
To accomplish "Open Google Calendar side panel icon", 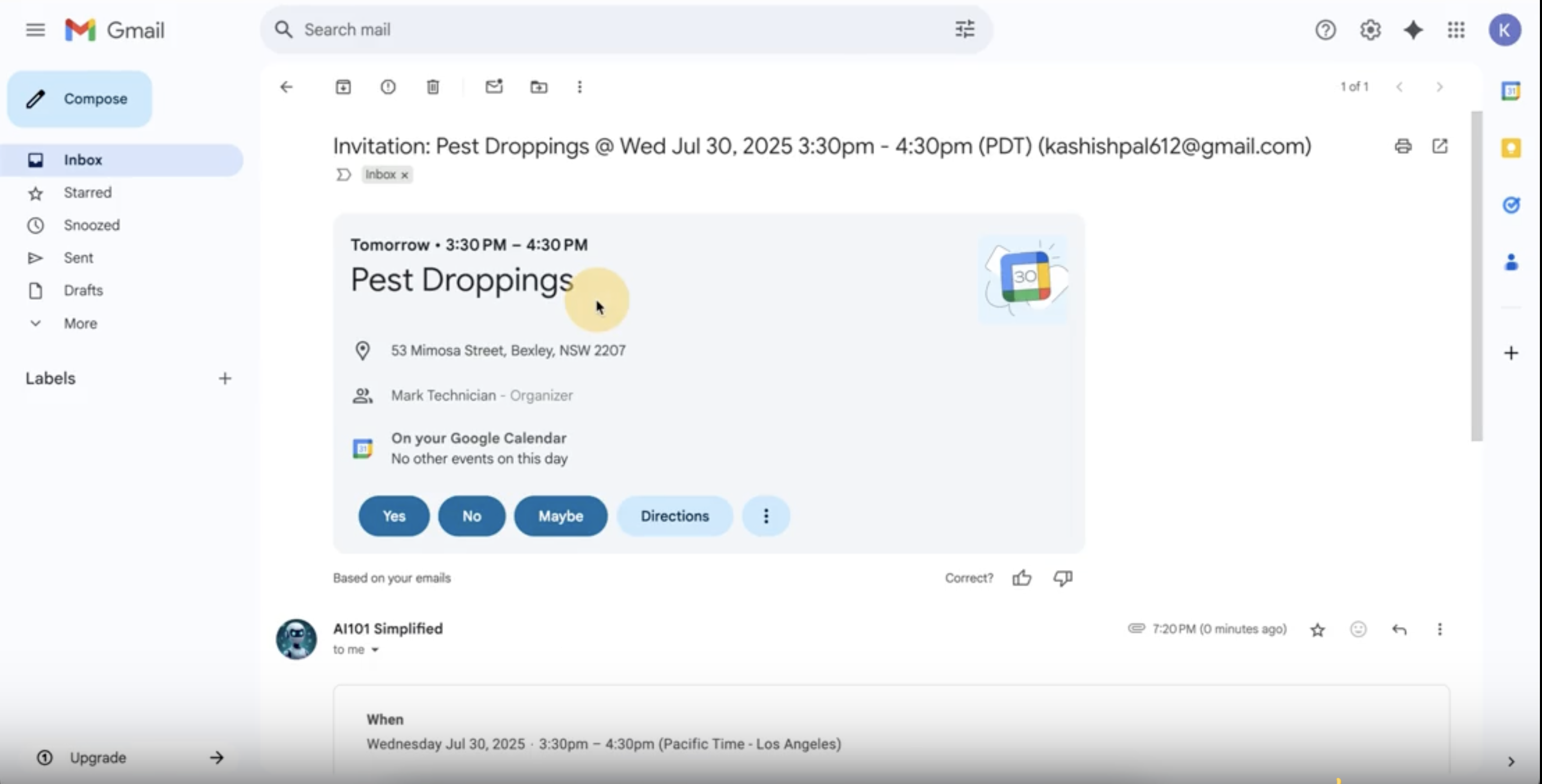I will click(x=1511, y=91).
